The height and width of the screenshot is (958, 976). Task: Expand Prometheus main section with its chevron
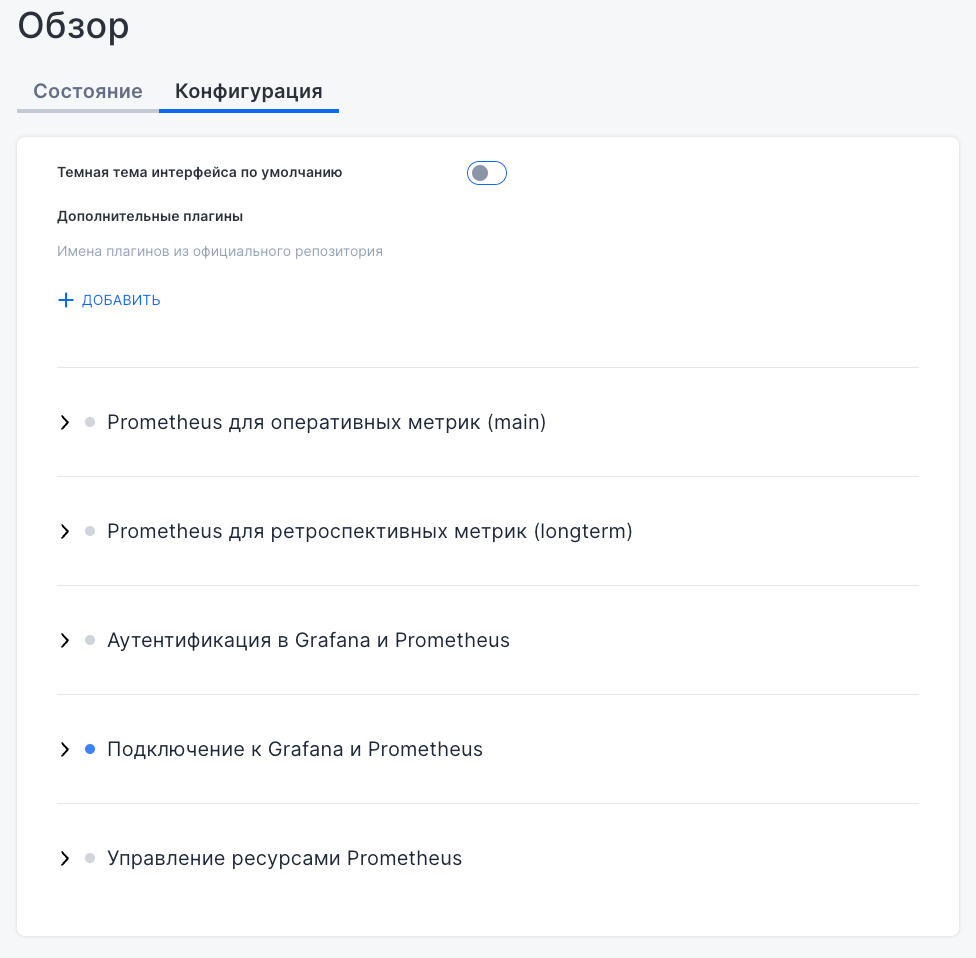[65, 423]
